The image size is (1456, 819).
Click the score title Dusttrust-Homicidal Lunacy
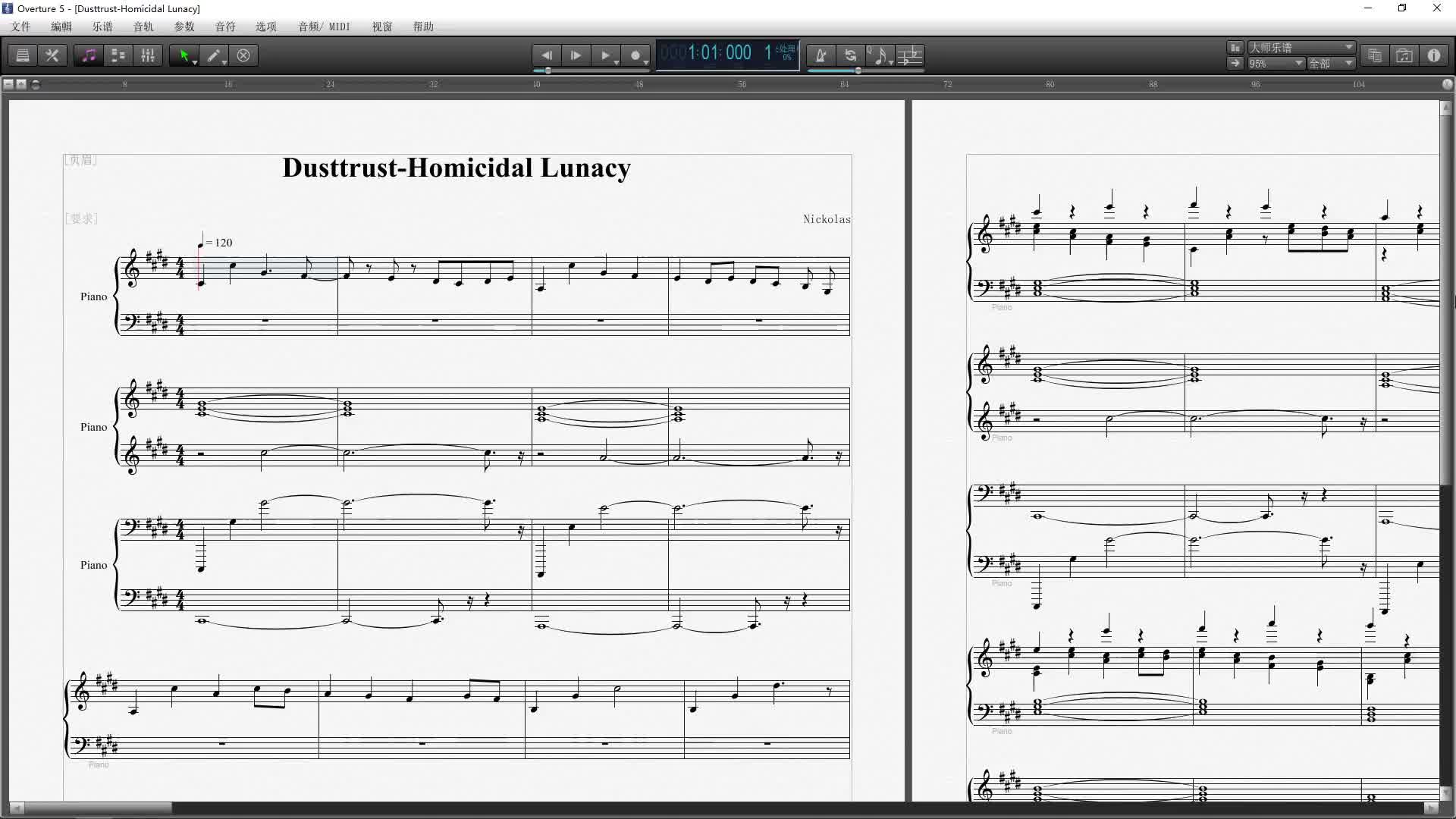click(457, 168)
